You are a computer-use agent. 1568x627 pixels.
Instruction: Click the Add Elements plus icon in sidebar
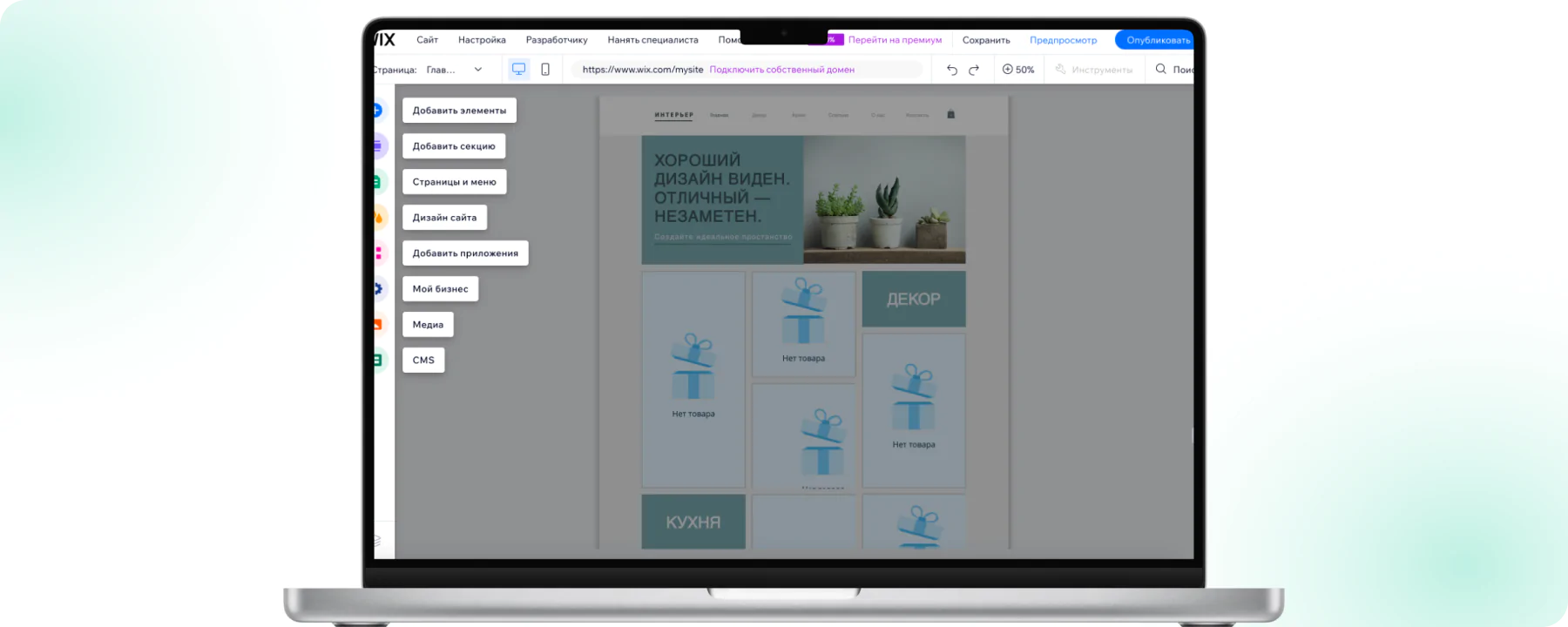[377, 111]
